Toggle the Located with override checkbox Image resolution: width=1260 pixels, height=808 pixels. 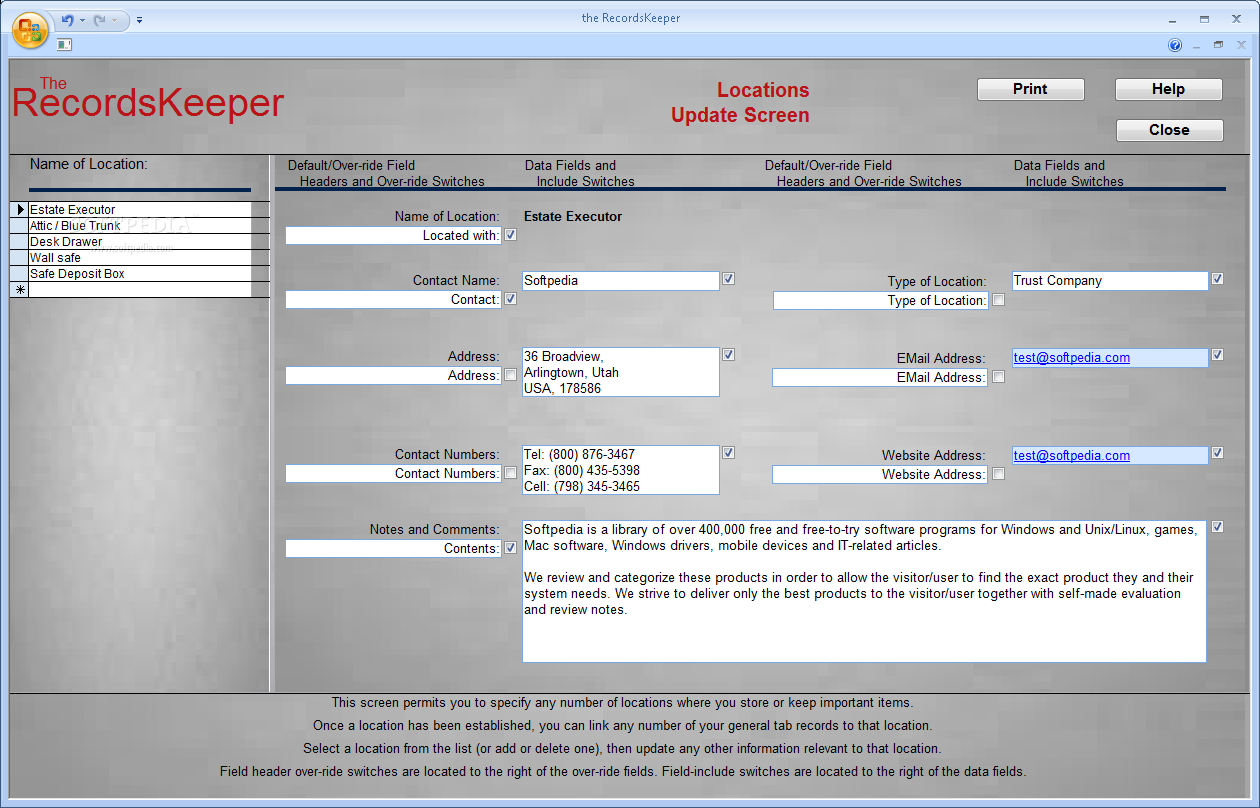pyautogui.click(x=510, y=235)
